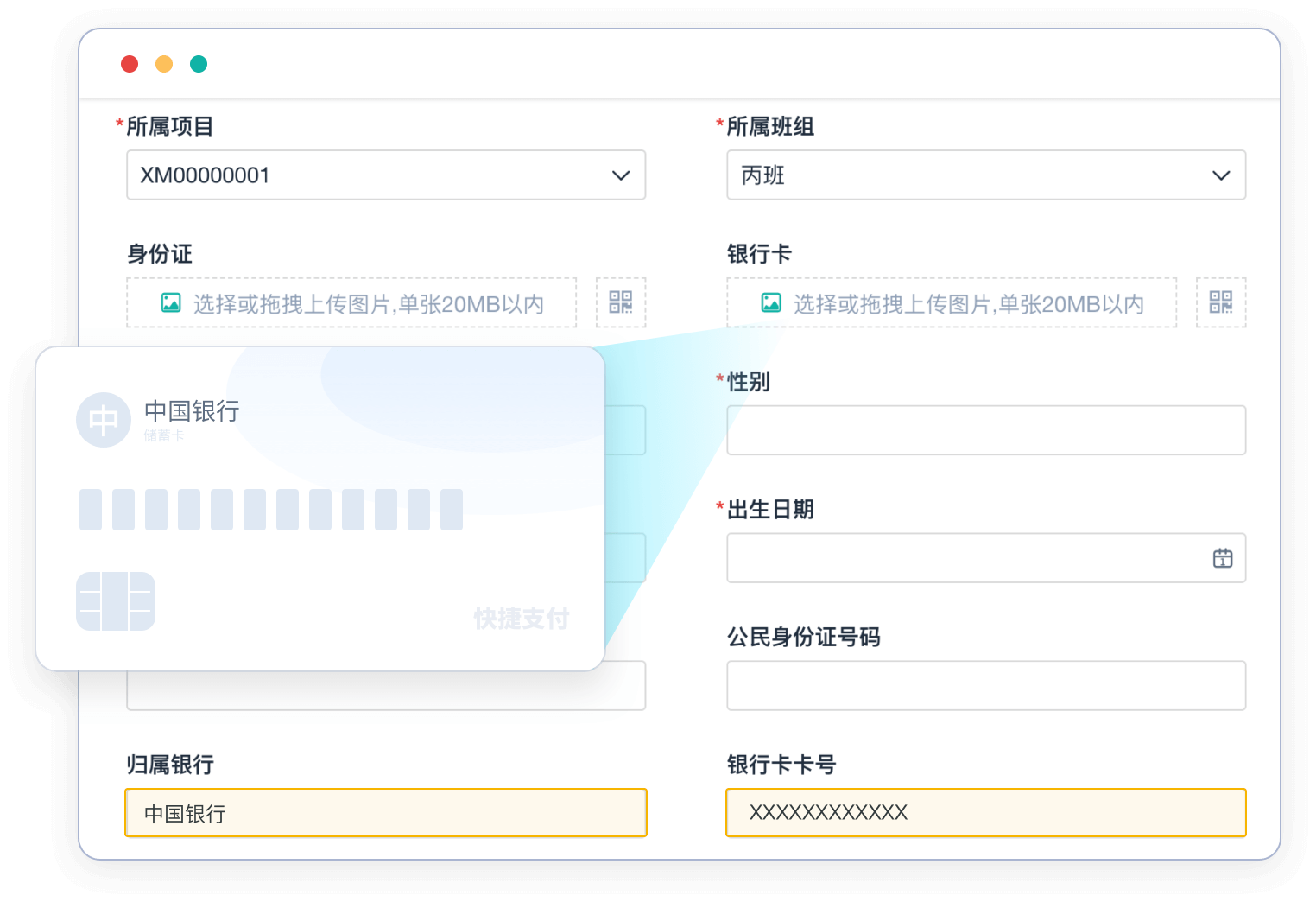The image size is (1316, 902).
Task: Click the 银行卡卡号 field showing XXXXXXXXXXXX
Action: [x=985, y=812]
